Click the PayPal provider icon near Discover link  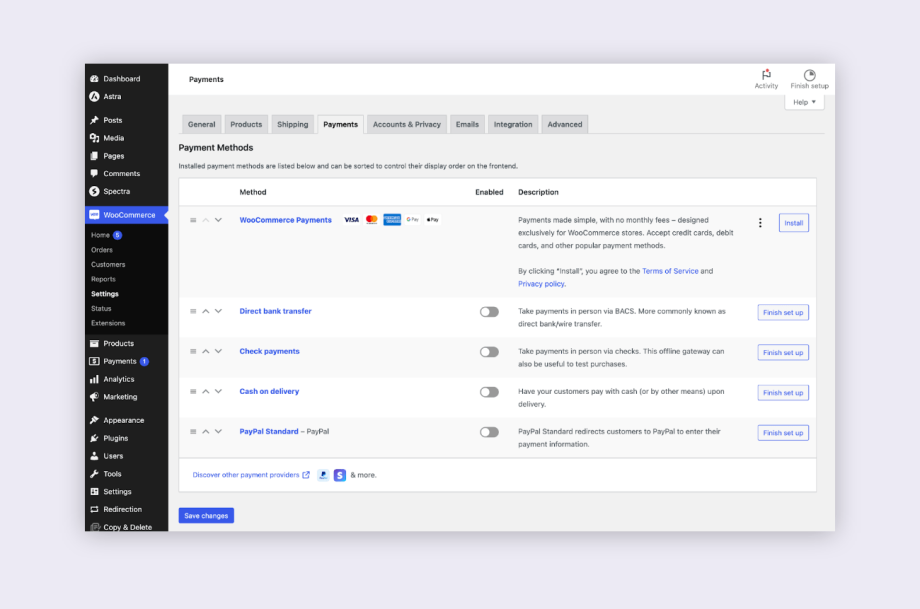[x=323, y=475]
